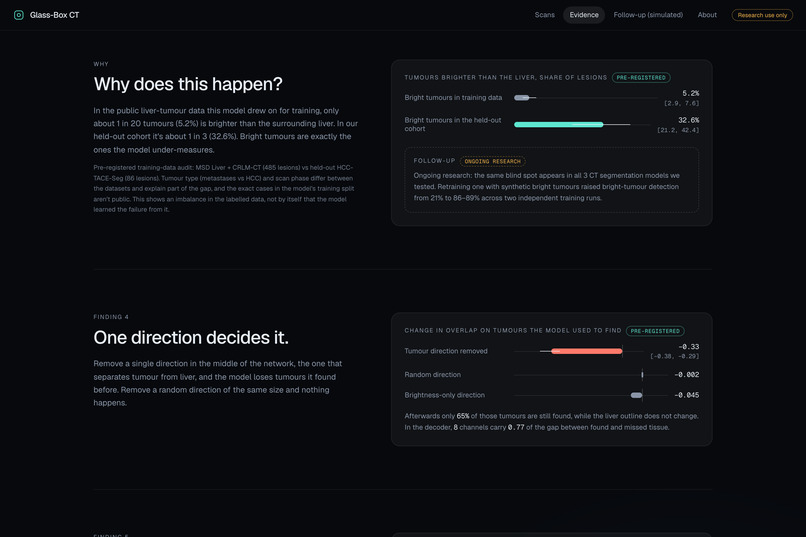
Task: Click the WHY section label
Action: tap(101, 64)
